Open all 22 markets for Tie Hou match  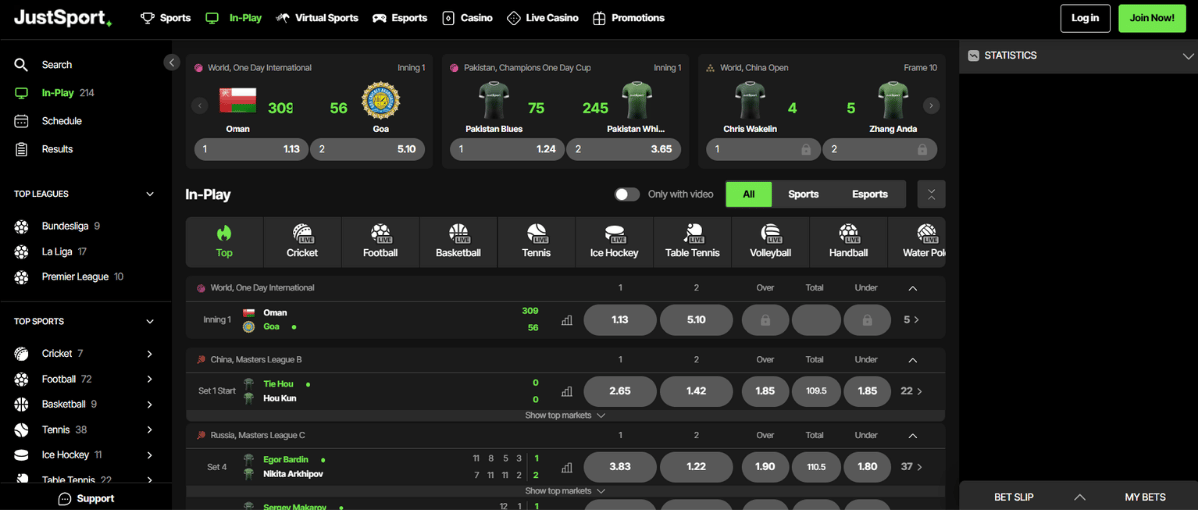point(911,391)
